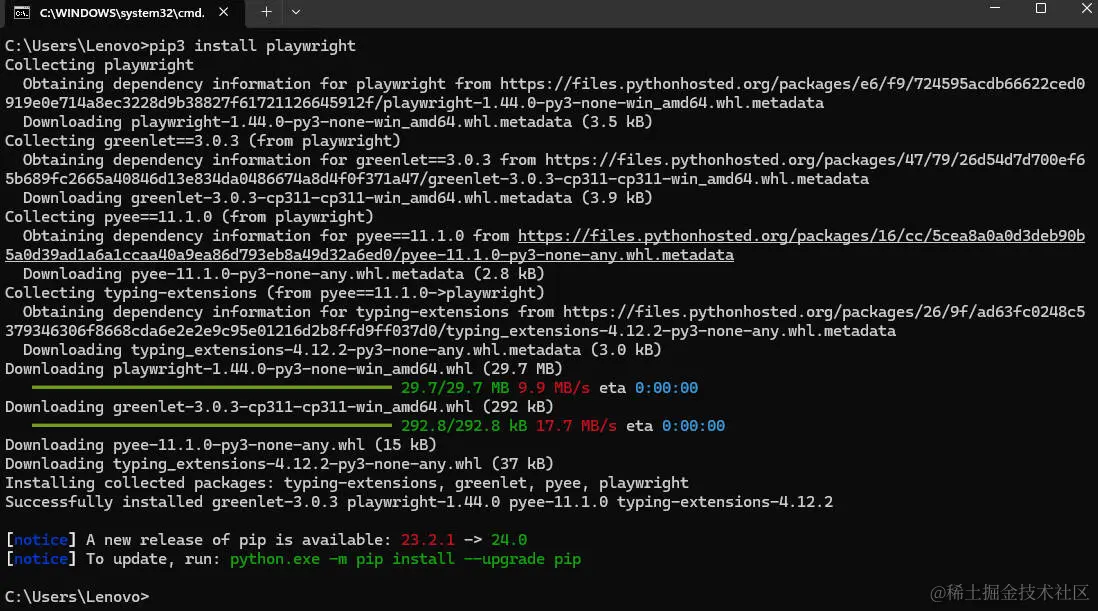The image size is (1098, 611).
Task: Open the underlined pyee-11.1.0 metadata URL
Action: 545,245
